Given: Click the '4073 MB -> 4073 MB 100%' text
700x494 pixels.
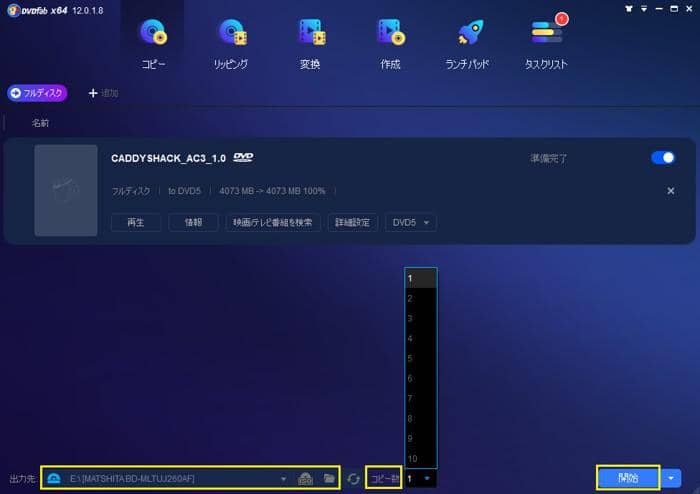Looking at the screenshot, I should 272,191.
